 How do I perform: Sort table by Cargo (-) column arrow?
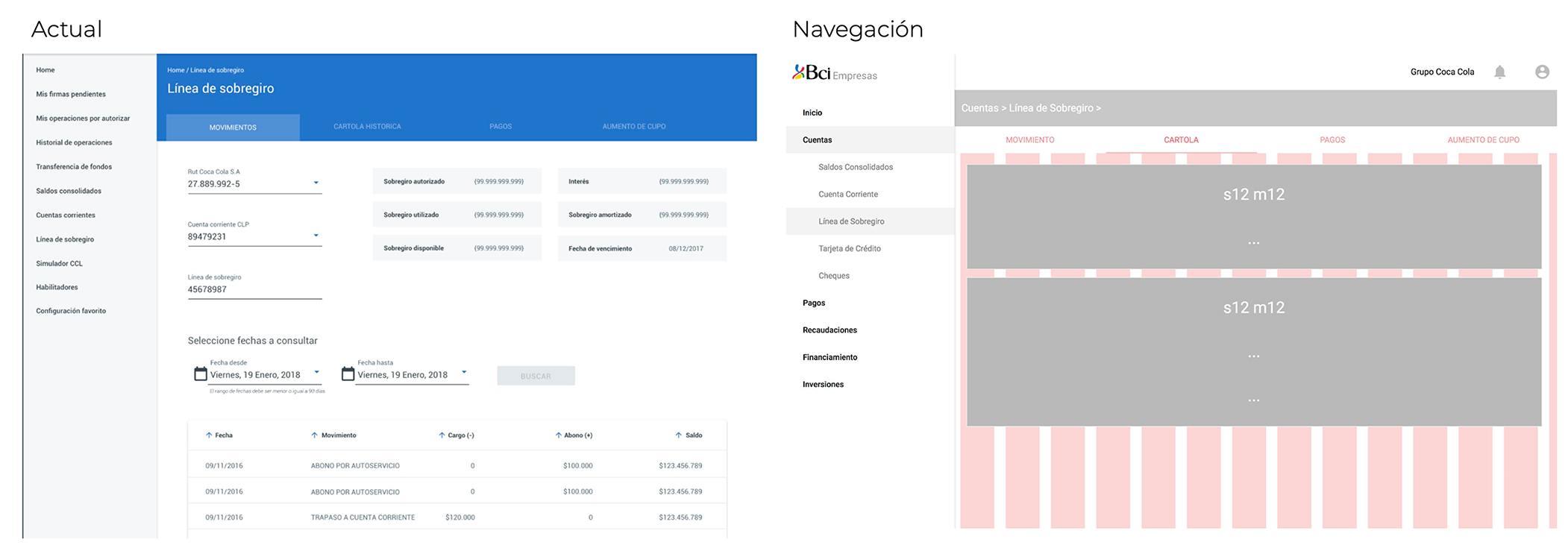(x=442, y=435)
